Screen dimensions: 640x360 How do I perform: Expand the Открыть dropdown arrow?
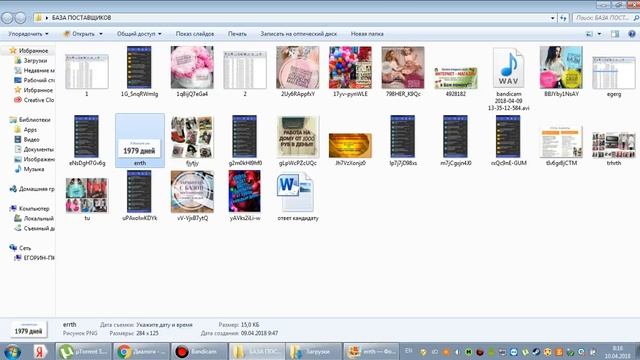coord(101,34)
